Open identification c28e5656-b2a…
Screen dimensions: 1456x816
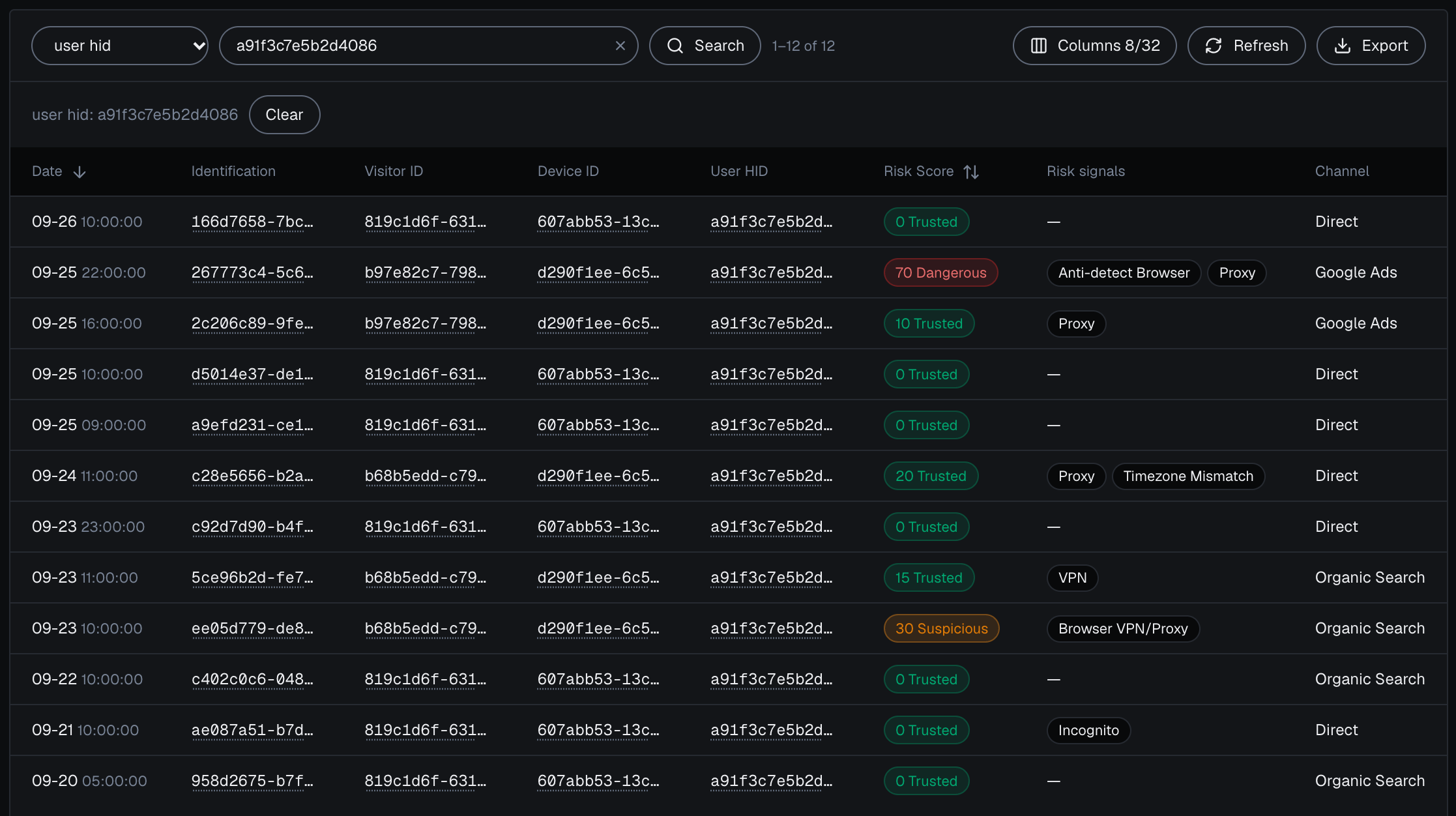252,476
